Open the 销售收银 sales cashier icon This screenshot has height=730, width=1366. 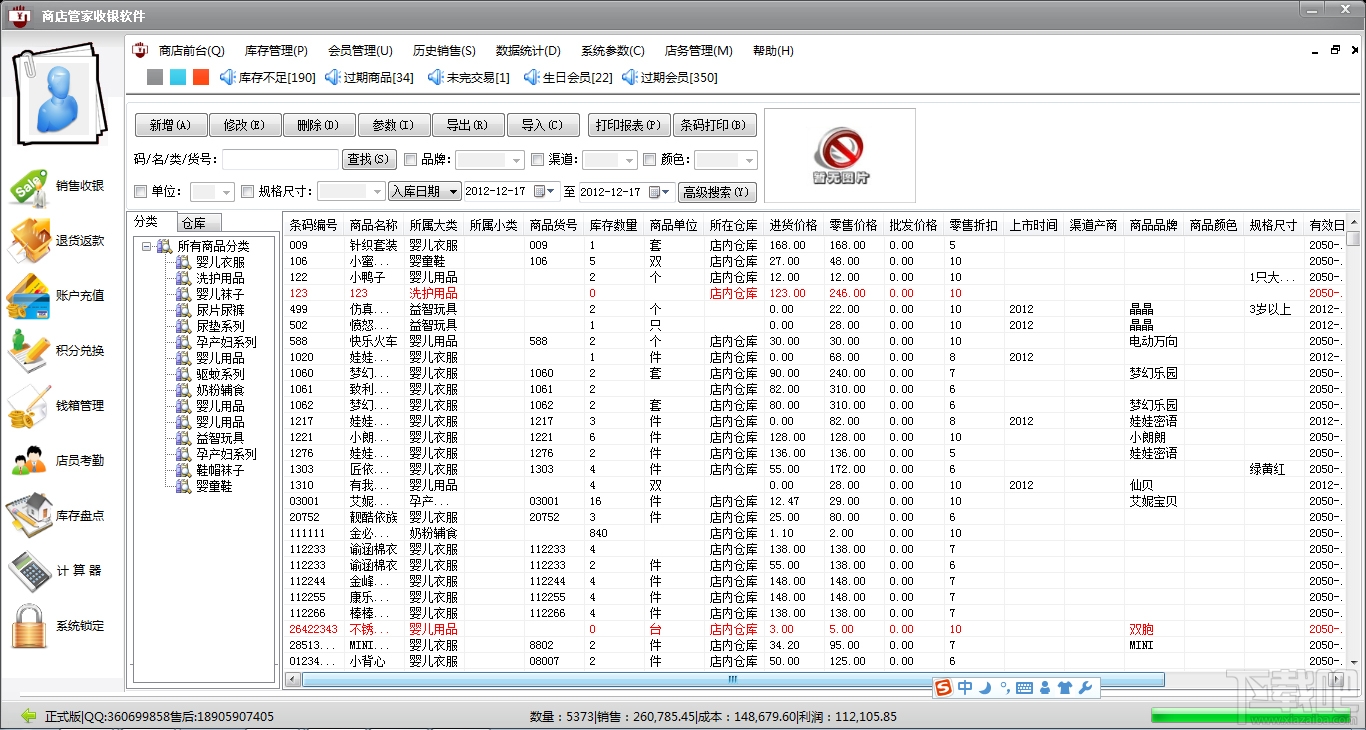point(30,187)
